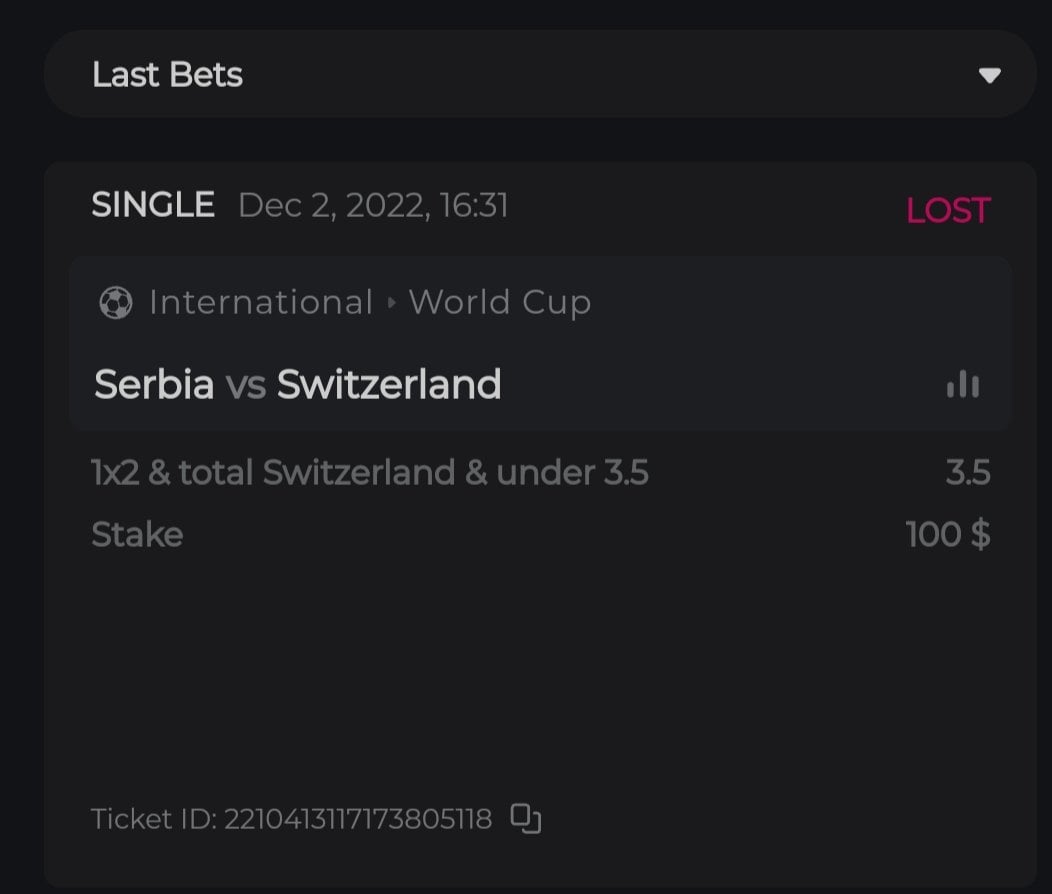The width and height of the screenshot is (1052, 894).
Task: Click the 3.5 odds value
Action: pyautogui.click(x=967, y=473)
